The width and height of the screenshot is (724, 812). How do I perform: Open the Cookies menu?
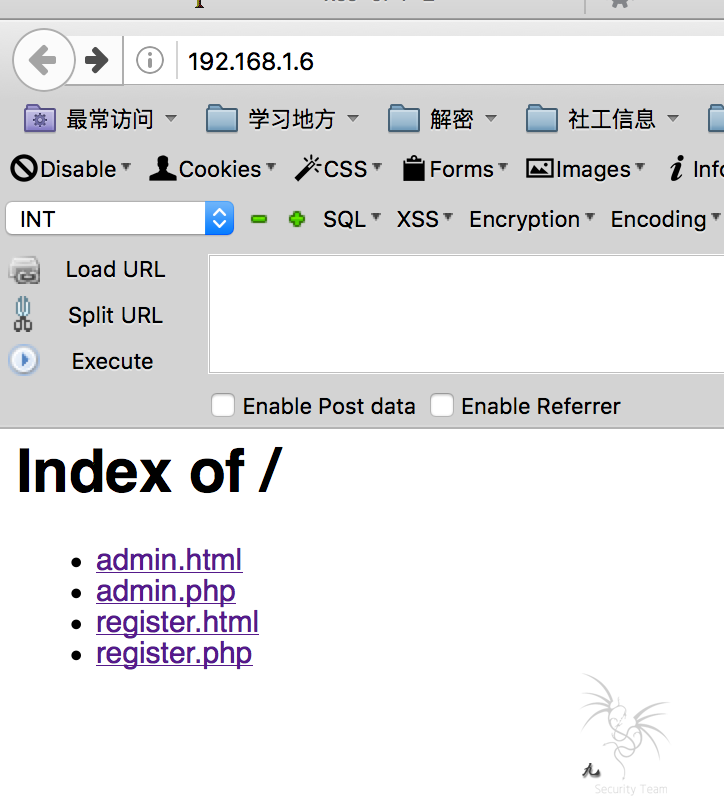click(213, 169)
